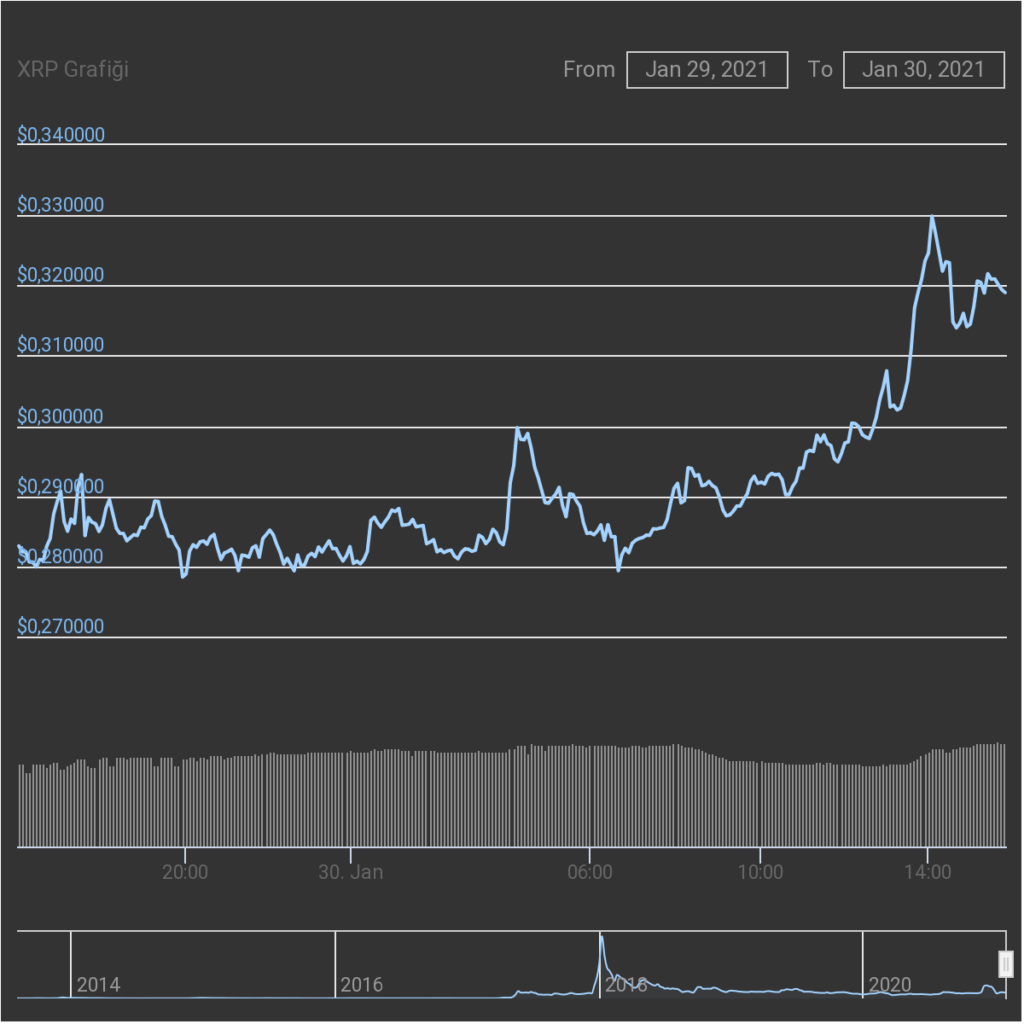Click the range navigator's right handle
Screen dimensions: 1024x1024
pyautogui.click(x=1006, y=964)
